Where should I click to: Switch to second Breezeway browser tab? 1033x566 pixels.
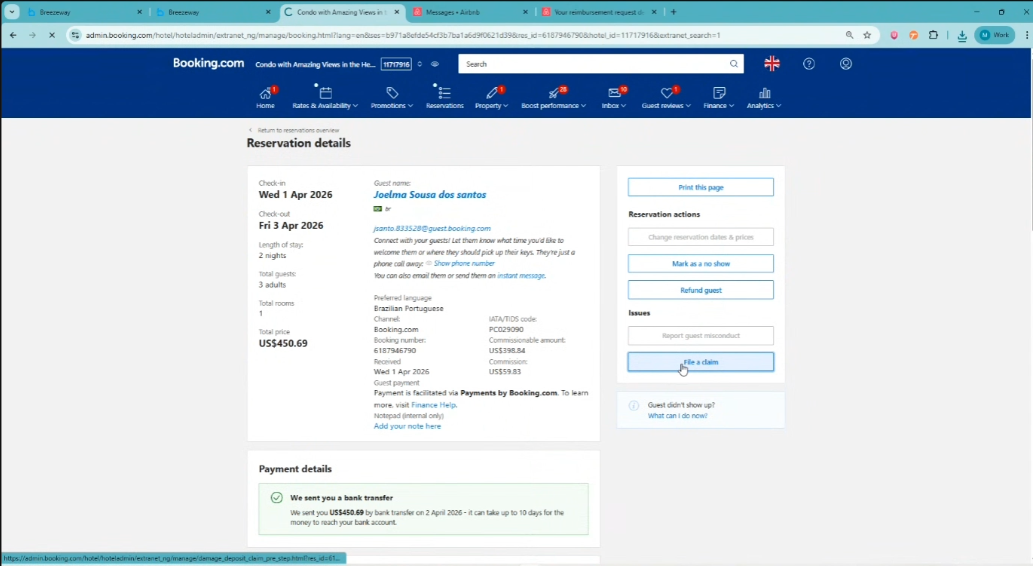(213, 12)
